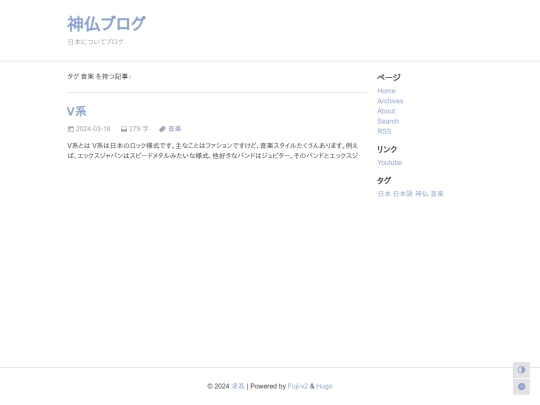Go to Home page in sidebar
This screenshot has width=540, height=405.
(x=386, y=91)
